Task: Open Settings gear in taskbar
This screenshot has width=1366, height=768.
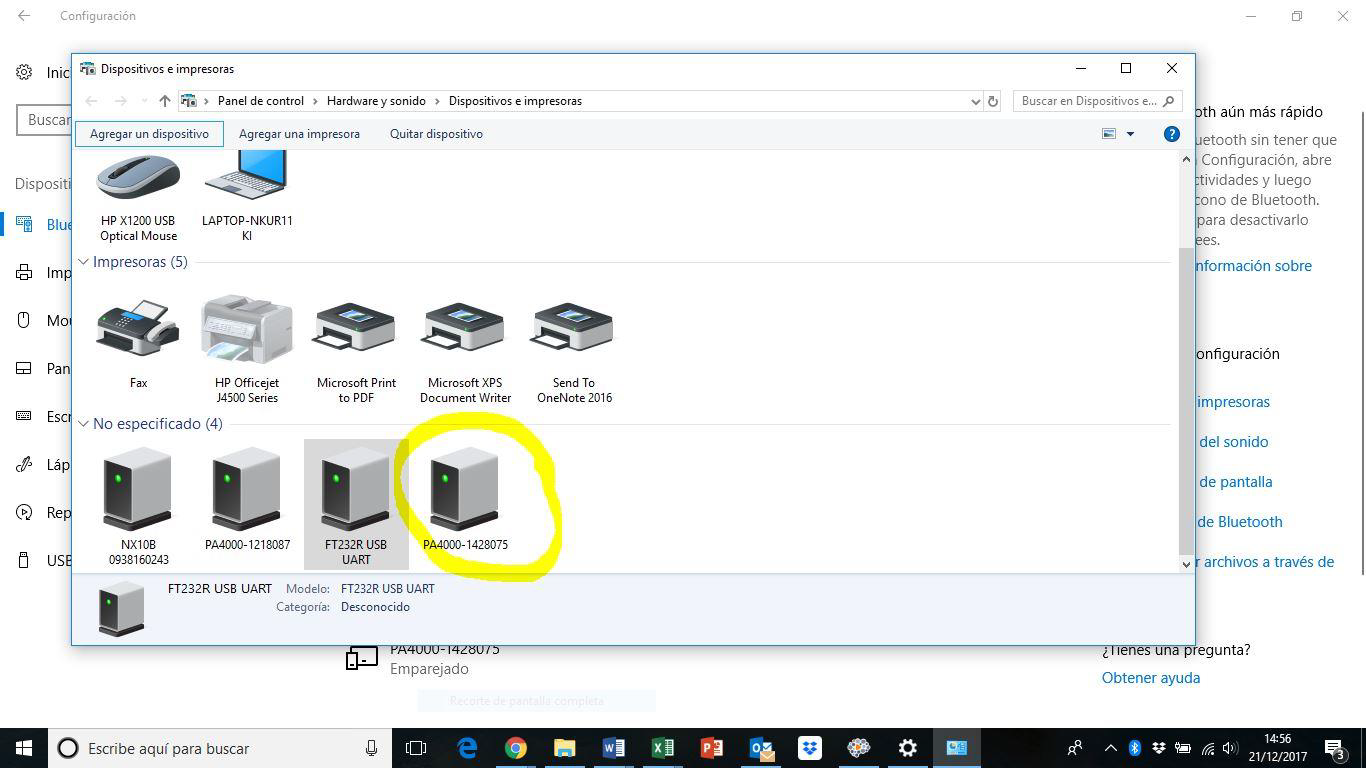Action: (908, 748)
